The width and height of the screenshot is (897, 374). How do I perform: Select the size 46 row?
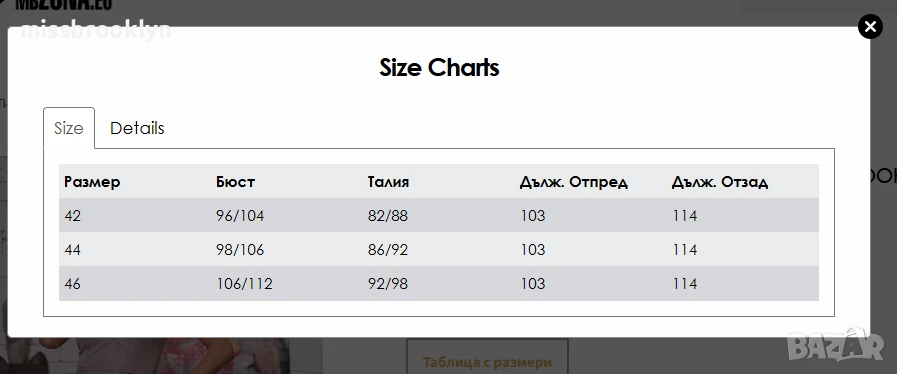439,284
